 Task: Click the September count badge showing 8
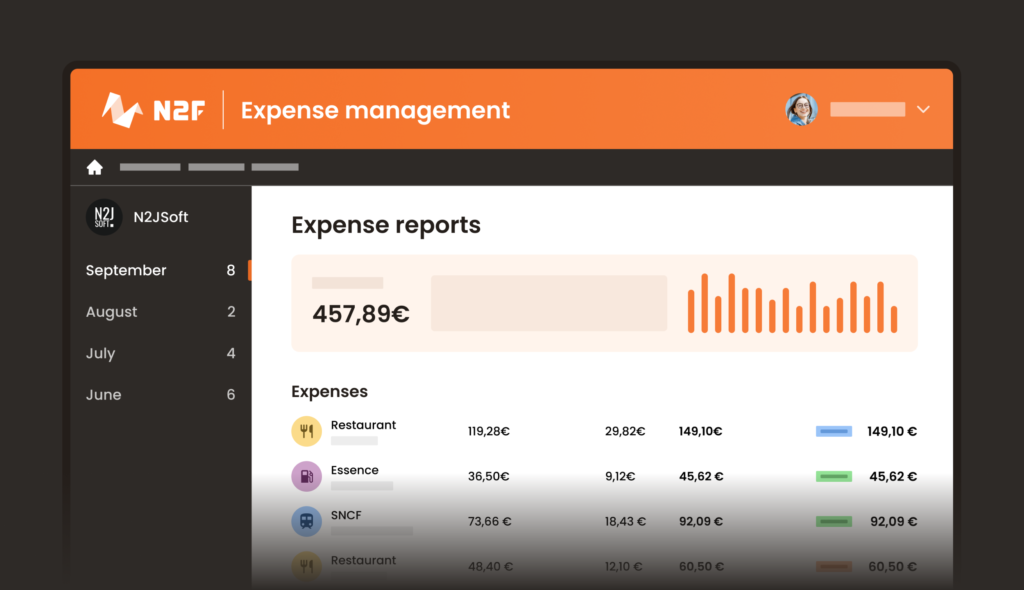[231, 270]
